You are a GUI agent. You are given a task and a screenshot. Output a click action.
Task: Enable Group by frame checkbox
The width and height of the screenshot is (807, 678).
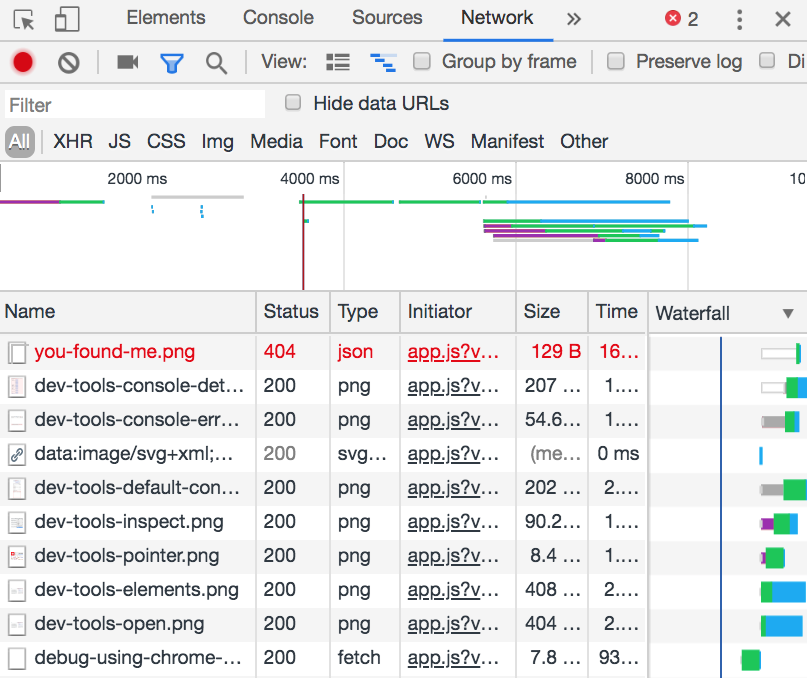422,61
